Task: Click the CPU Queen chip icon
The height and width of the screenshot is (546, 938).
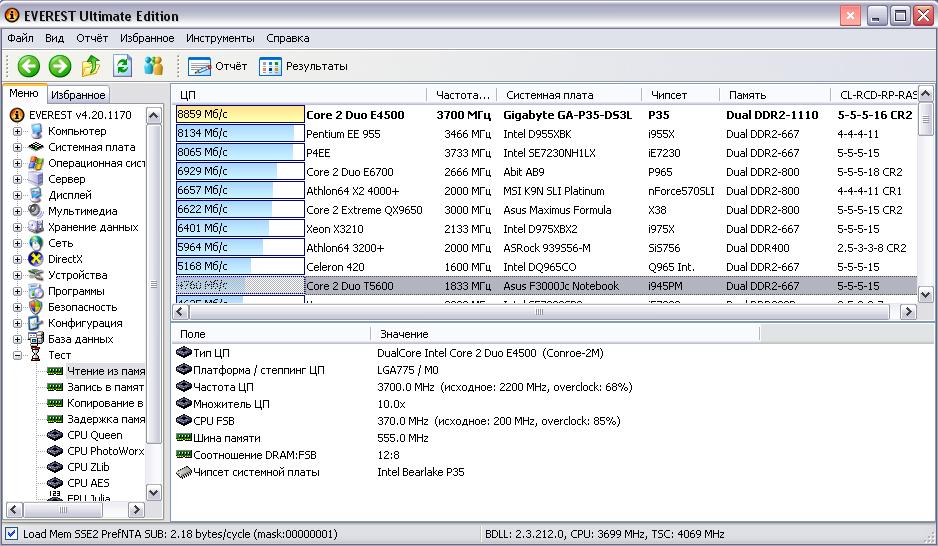Action: [55, 435]
